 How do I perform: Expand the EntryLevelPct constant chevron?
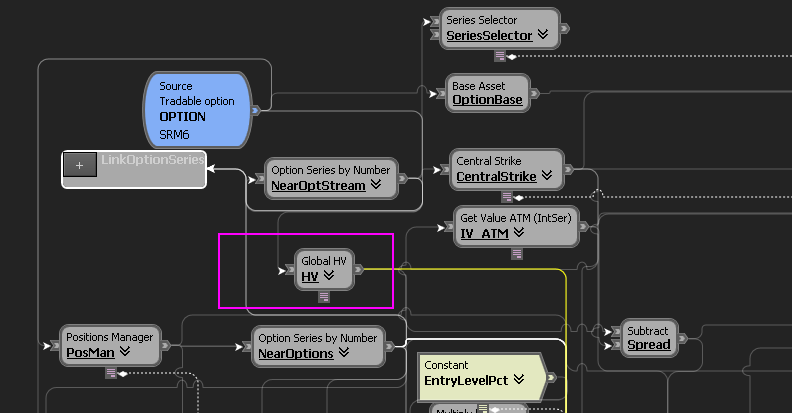tap(519, 379)
